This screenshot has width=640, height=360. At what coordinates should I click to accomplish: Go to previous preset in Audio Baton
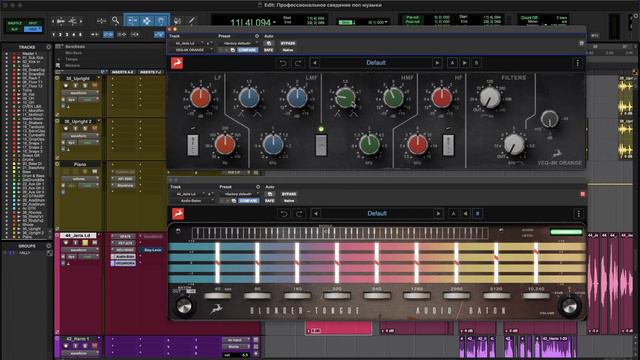(x=316, y=213)
